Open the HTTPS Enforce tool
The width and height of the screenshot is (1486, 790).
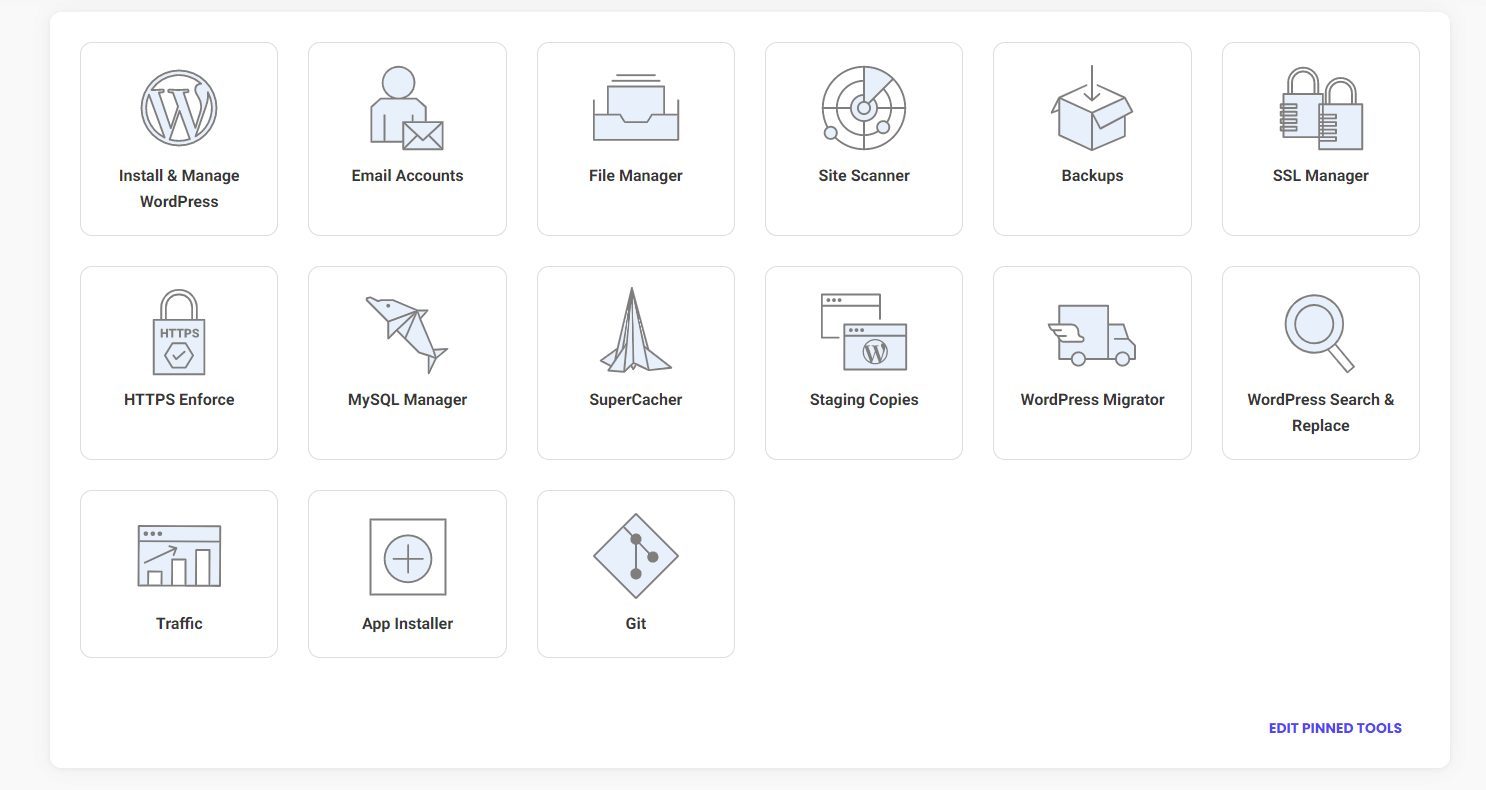tap(178, 362)
